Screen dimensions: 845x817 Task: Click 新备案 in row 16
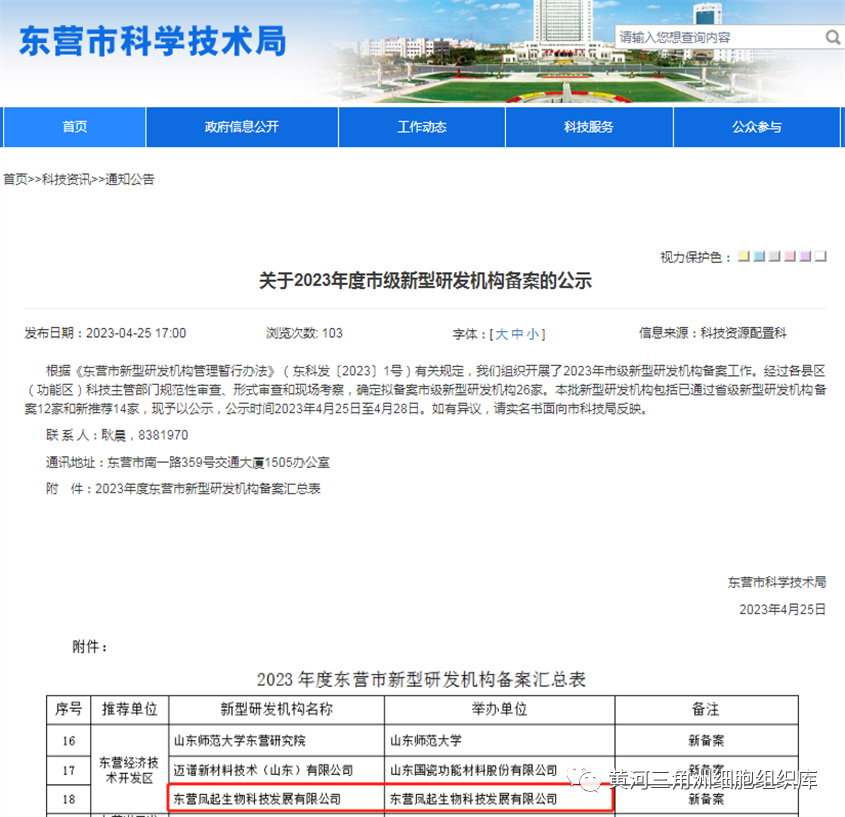[706, 741]
